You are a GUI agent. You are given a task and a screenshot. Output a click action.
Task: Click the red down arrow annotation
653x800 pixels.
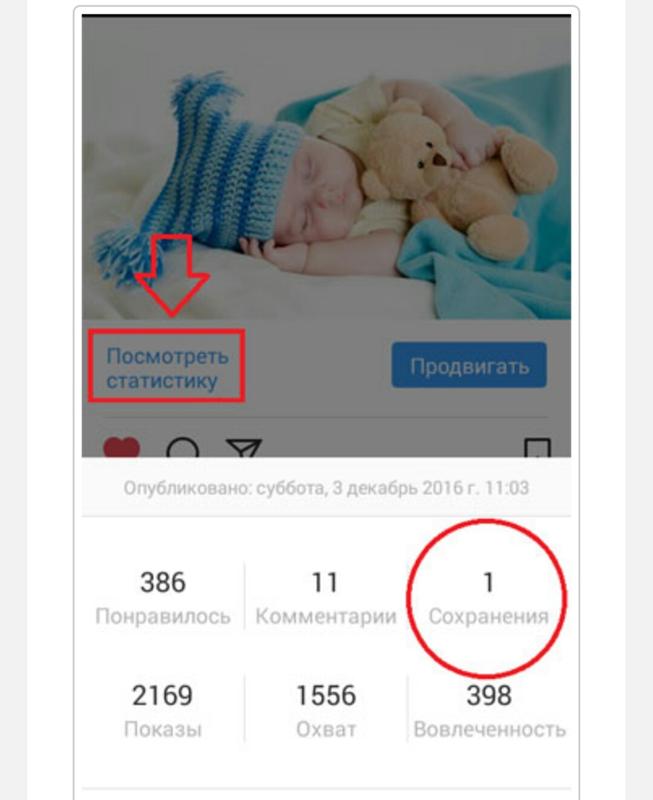click(x=172, y=275)
